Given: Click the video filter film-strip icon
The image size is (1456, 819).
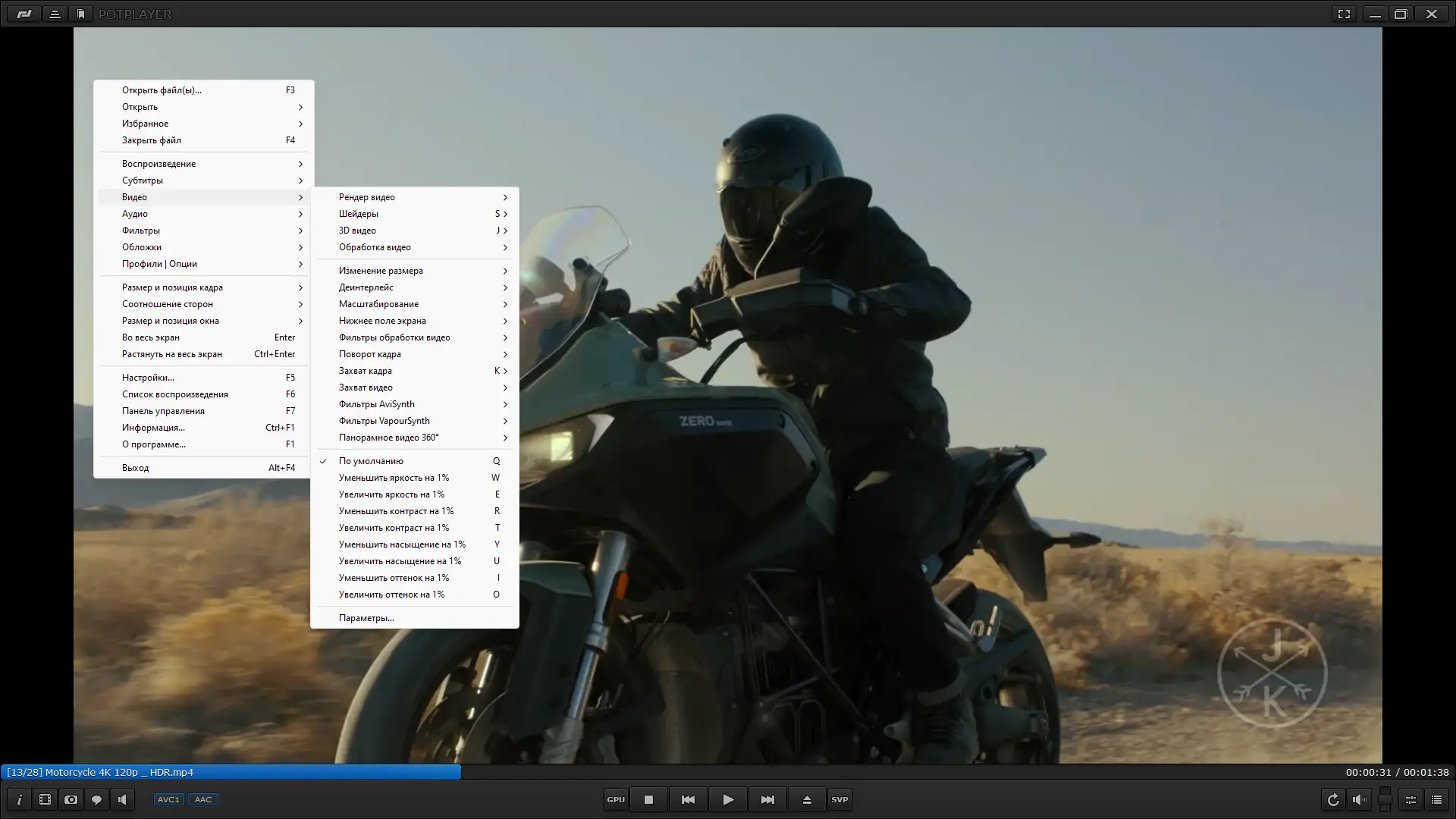Looking at the screenshot, I should 45,799.
